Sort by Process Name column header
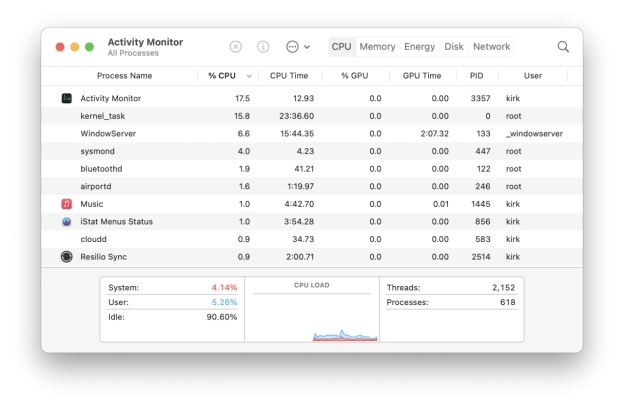Viewport: 624px width, 407px height. pyautogui.click(x=124, y=76)
